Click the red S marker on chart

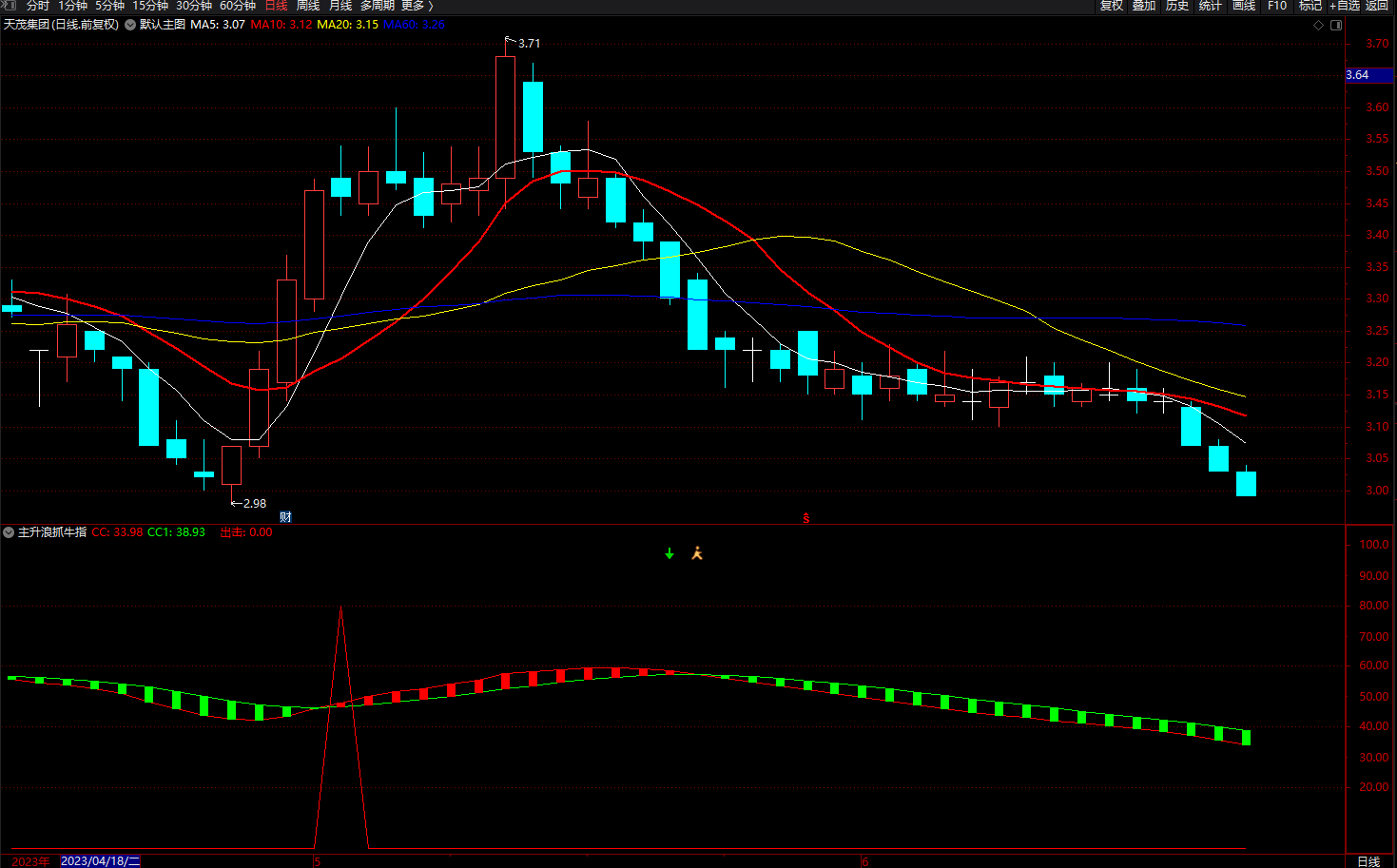tap(806, 518)
